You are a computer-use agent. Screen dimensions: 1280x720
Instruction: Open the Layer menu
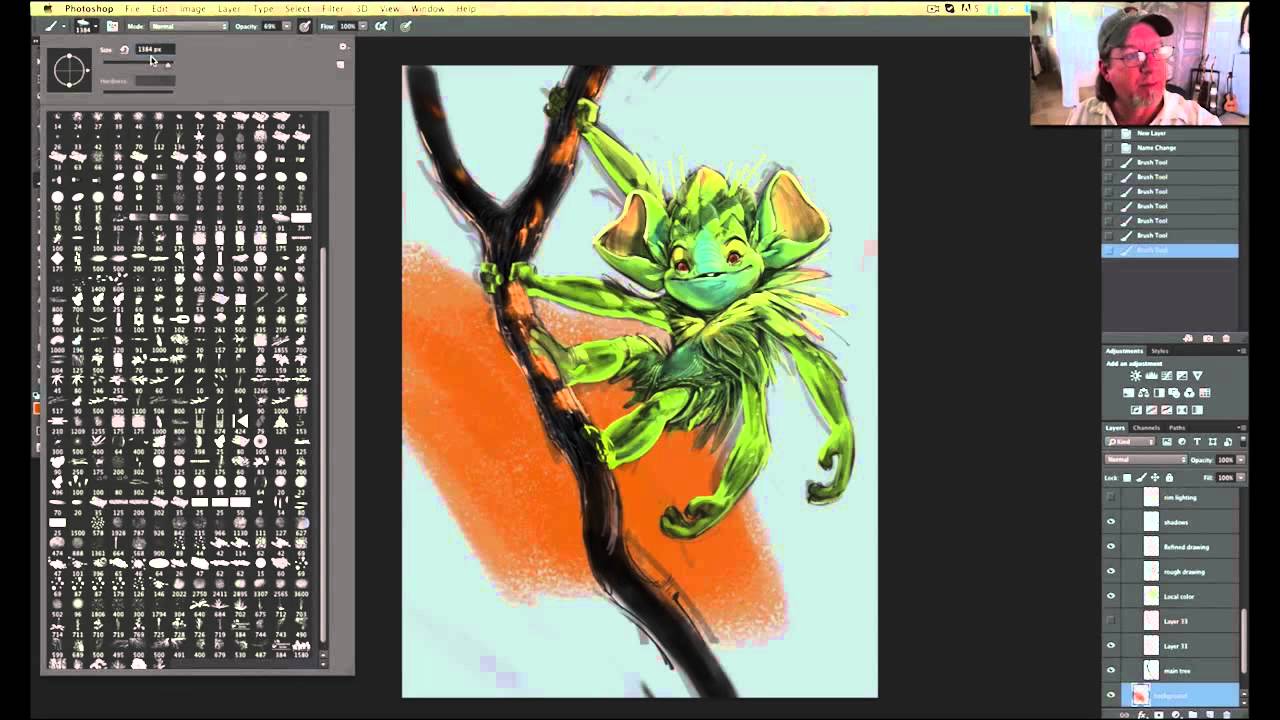click(229, 8)
